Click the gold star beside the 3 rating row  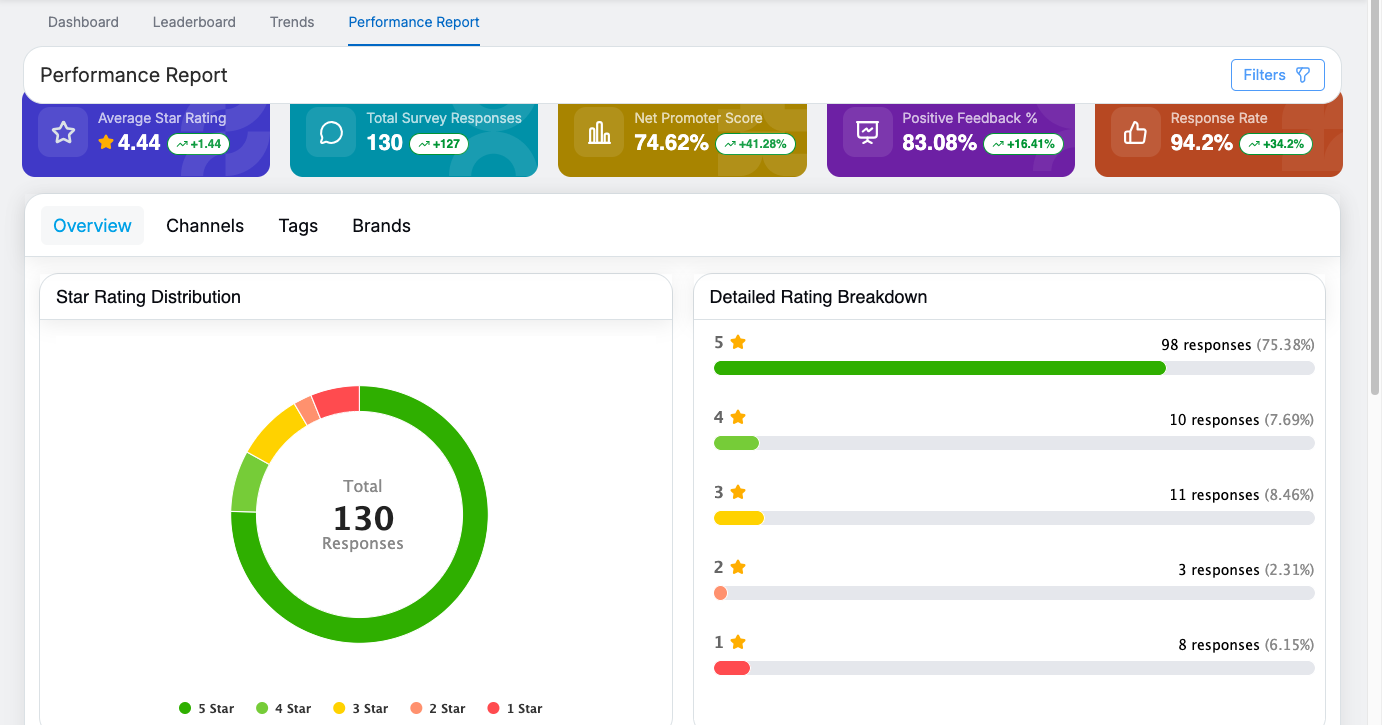click(738, 492)
